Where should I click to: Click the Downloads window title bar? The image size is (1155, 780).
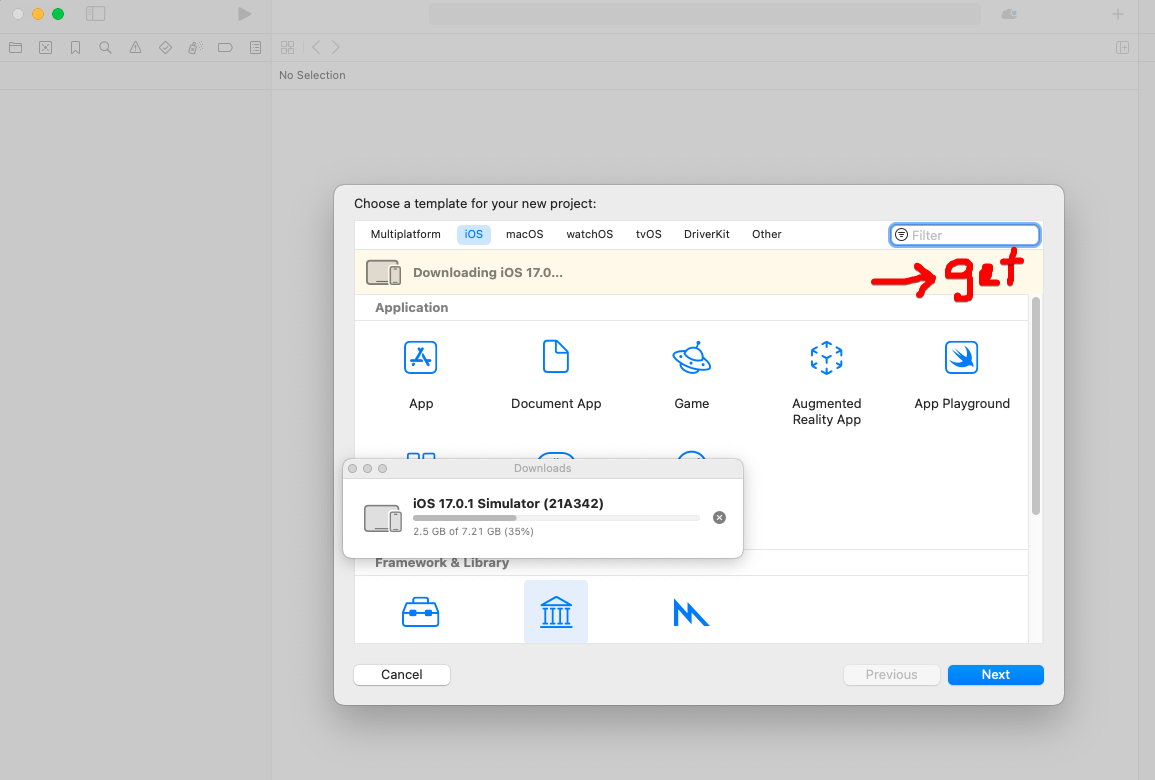point(543,468)
